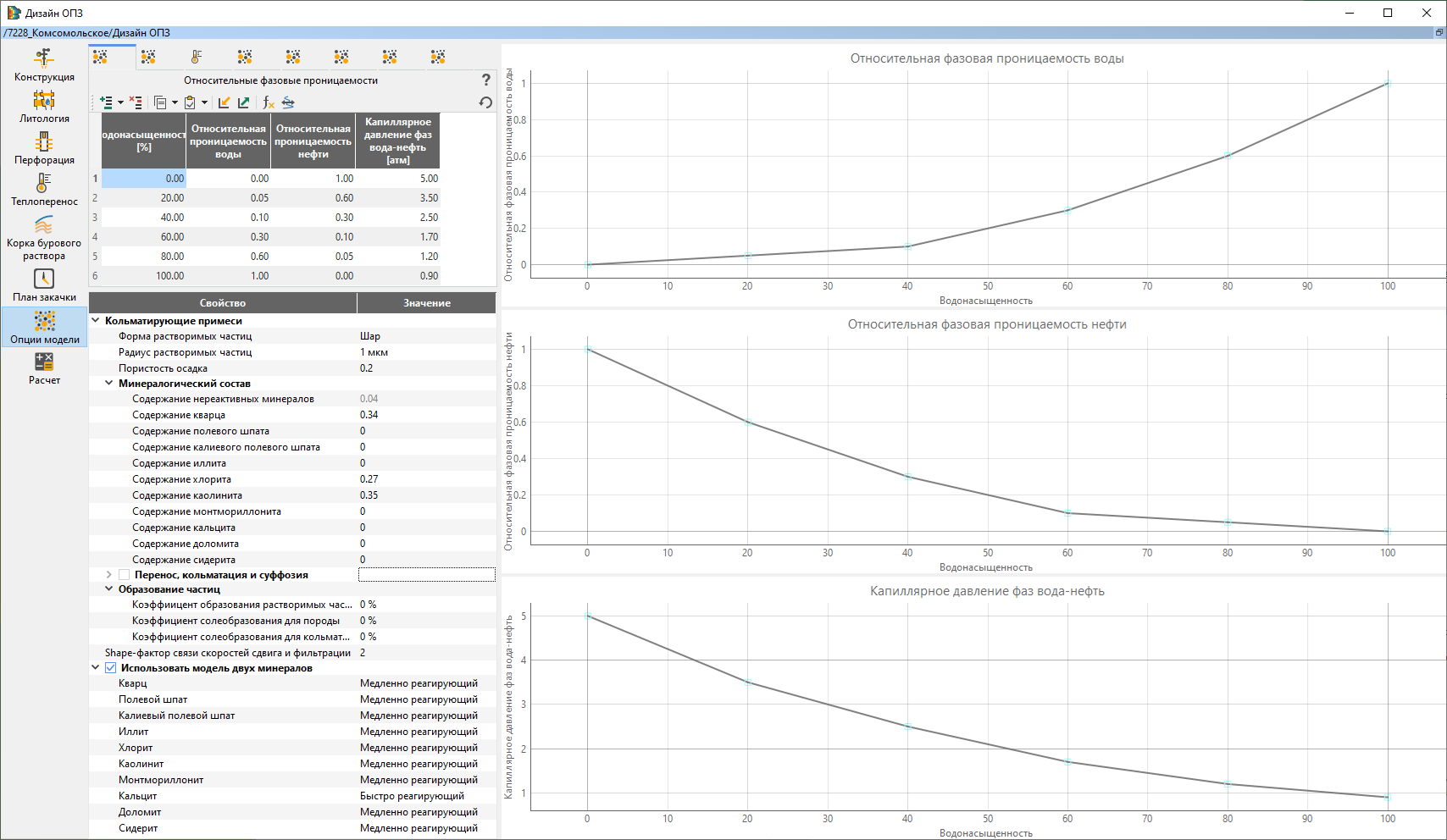Open План закачки clock icon

(44, 279)
